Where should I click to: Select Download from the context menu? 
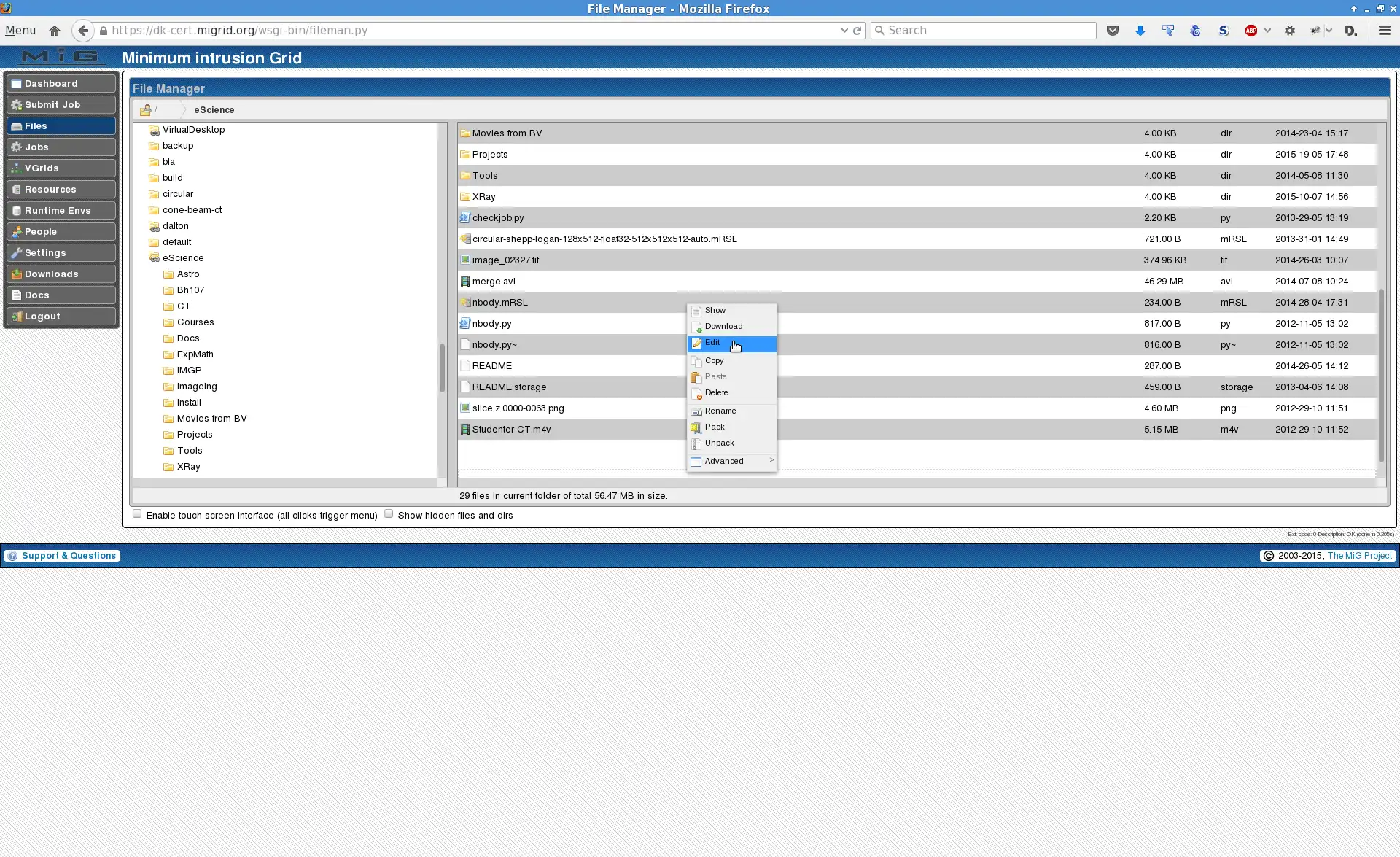(x=723, y=326)
